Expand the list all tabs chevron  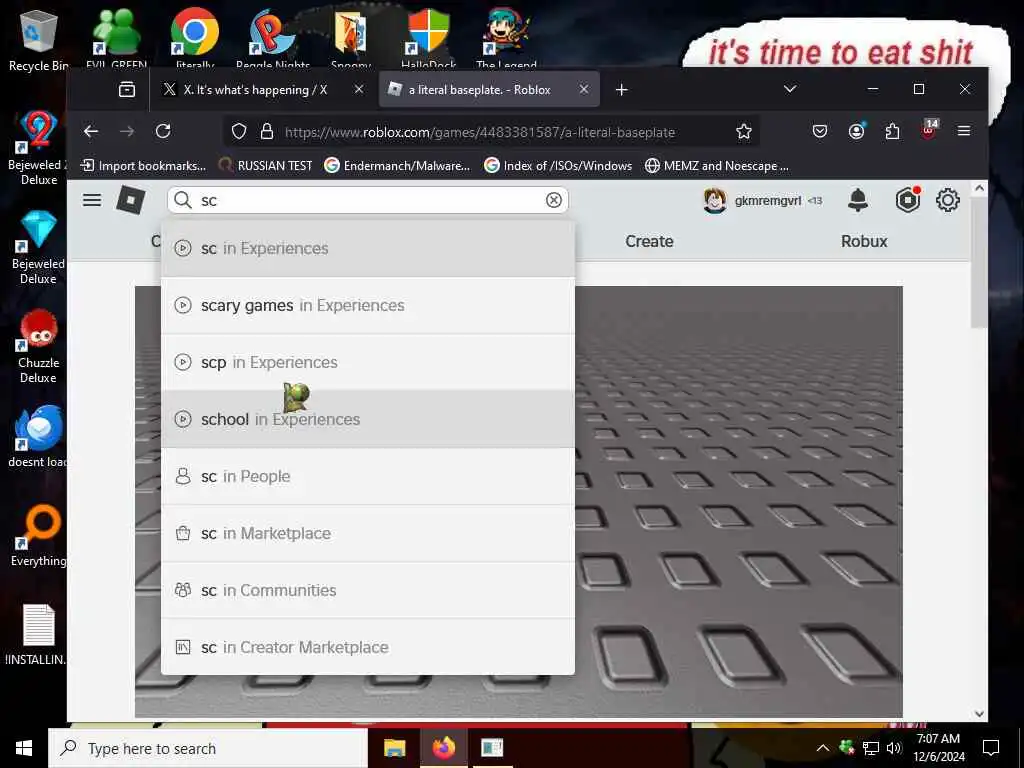click(790, 89)
